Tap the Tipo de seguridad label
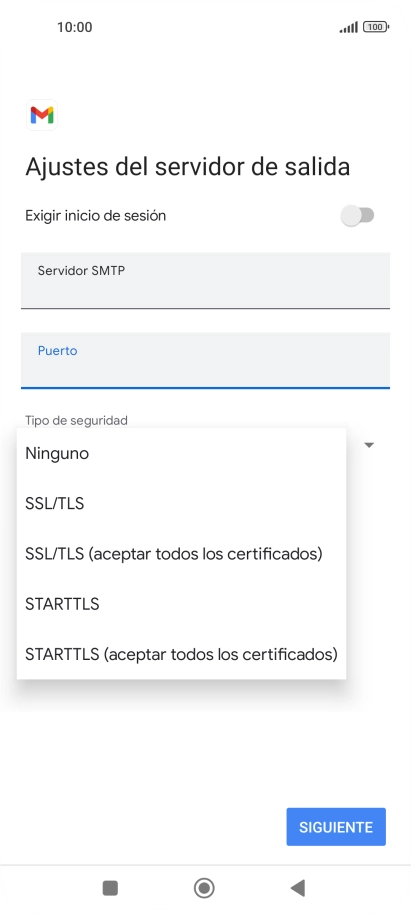This screenshot has width=411, height=914. (76, 420)
